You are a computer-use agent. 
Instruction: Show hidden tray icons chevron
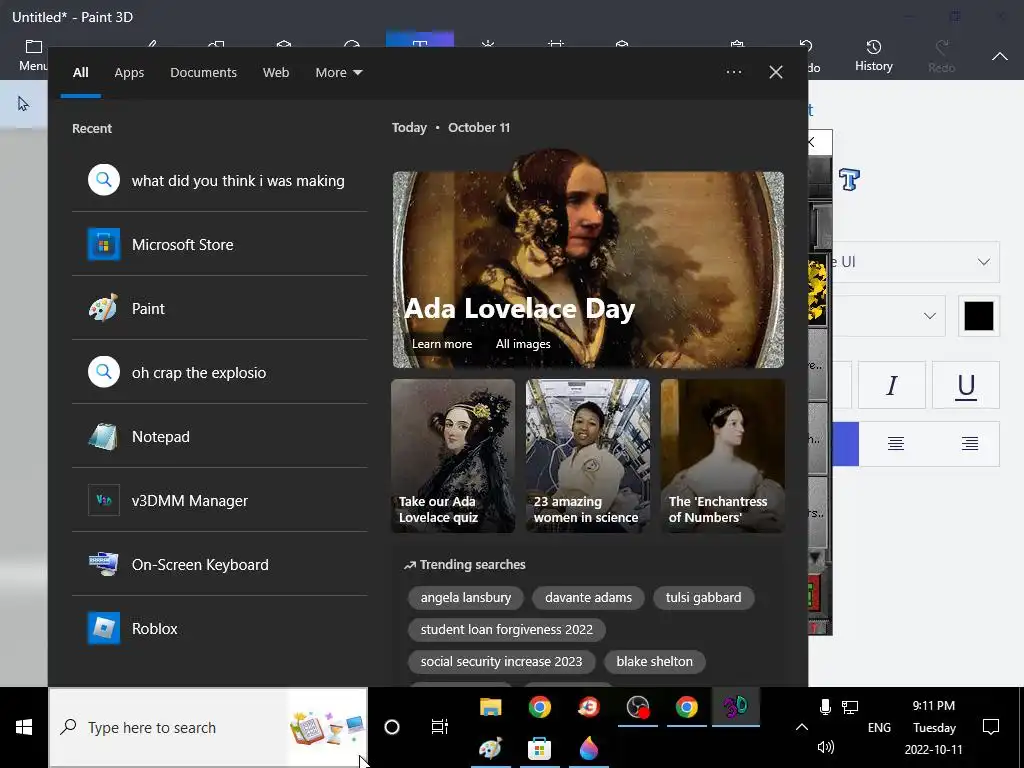click(x=801, y=727)
